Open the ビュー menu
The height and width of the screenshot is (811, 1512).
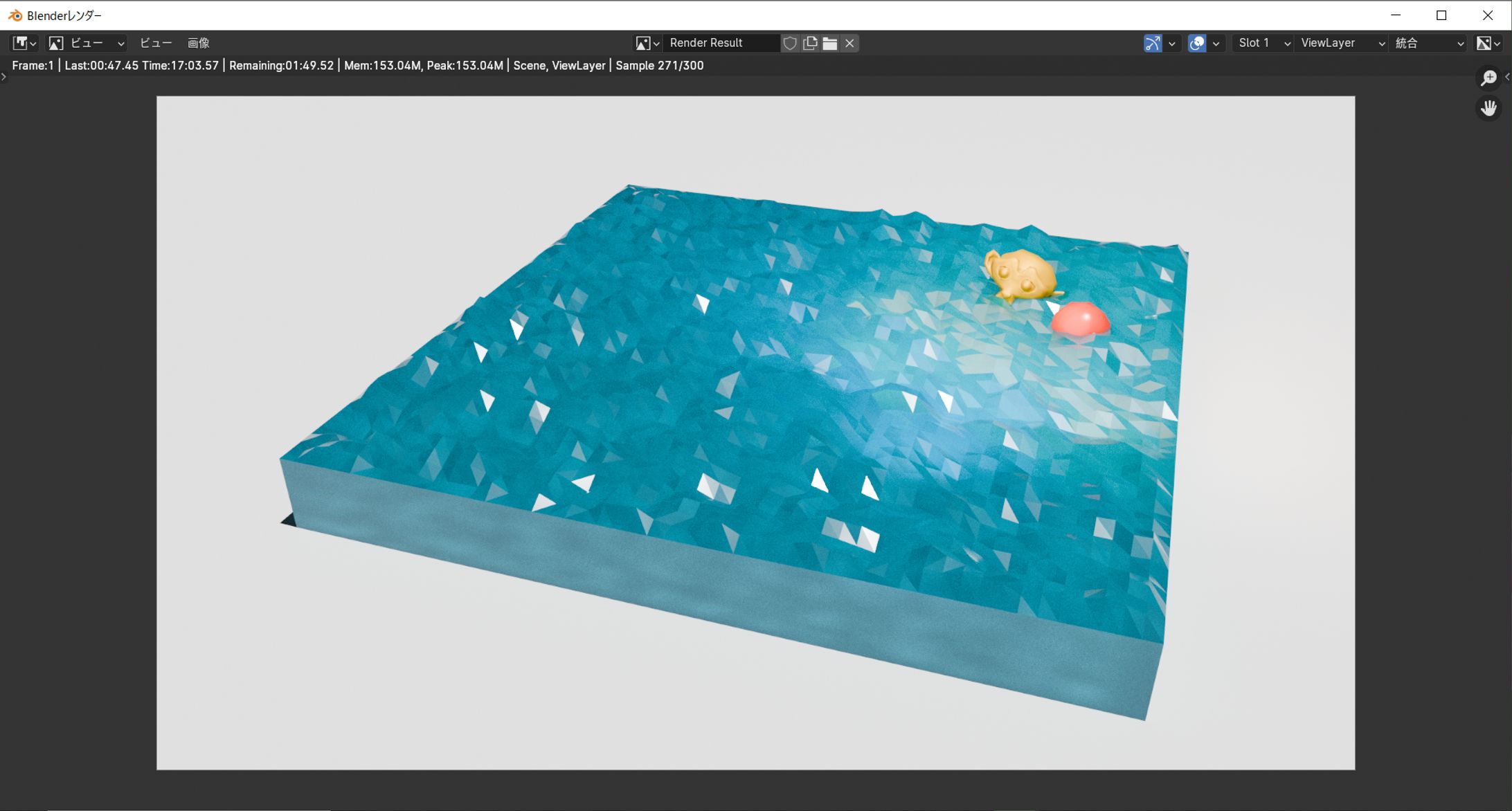click(155, 43)
